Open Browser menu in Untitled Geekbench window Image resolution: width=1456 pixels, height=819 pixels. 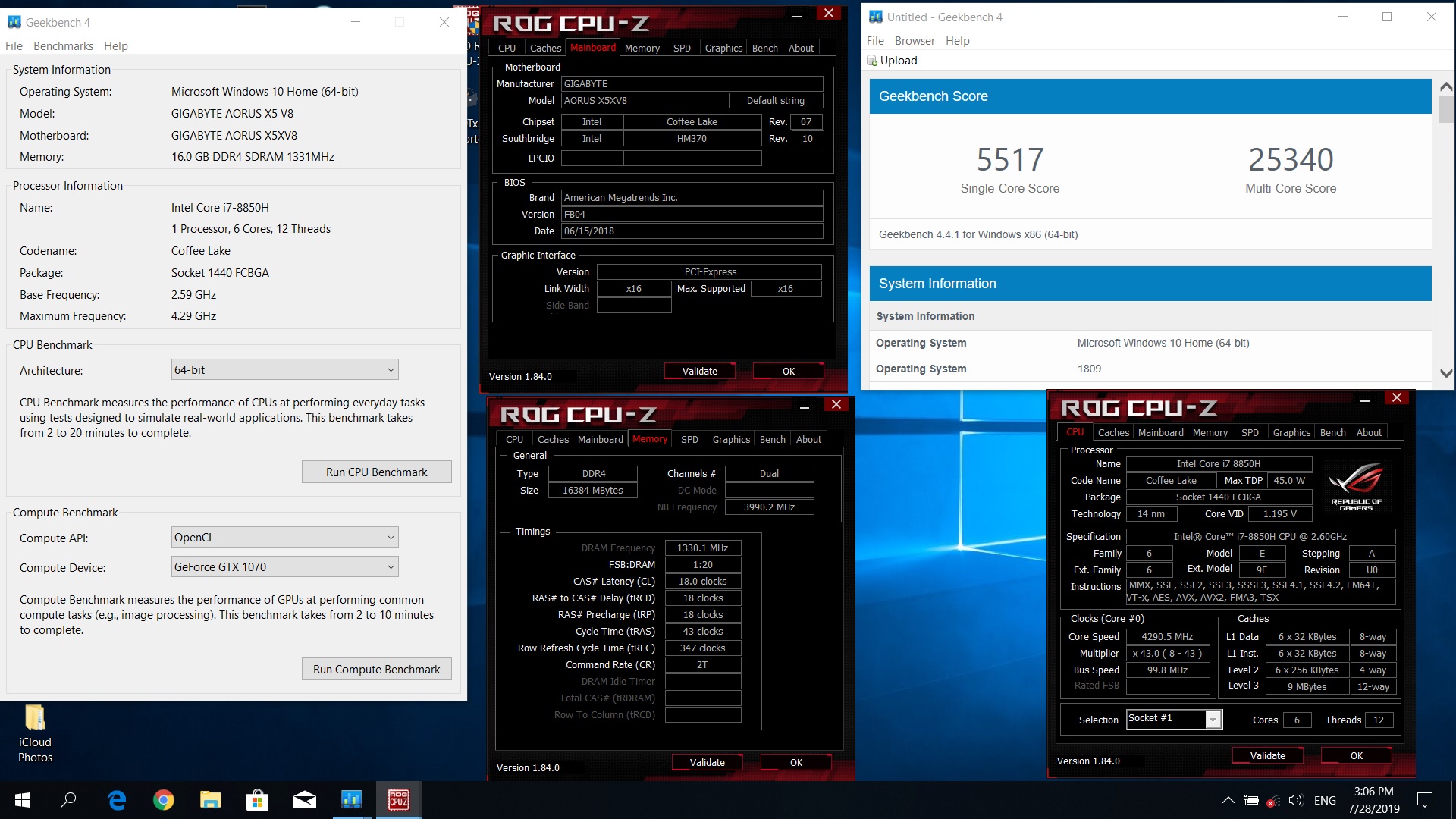tap(915, 41)
